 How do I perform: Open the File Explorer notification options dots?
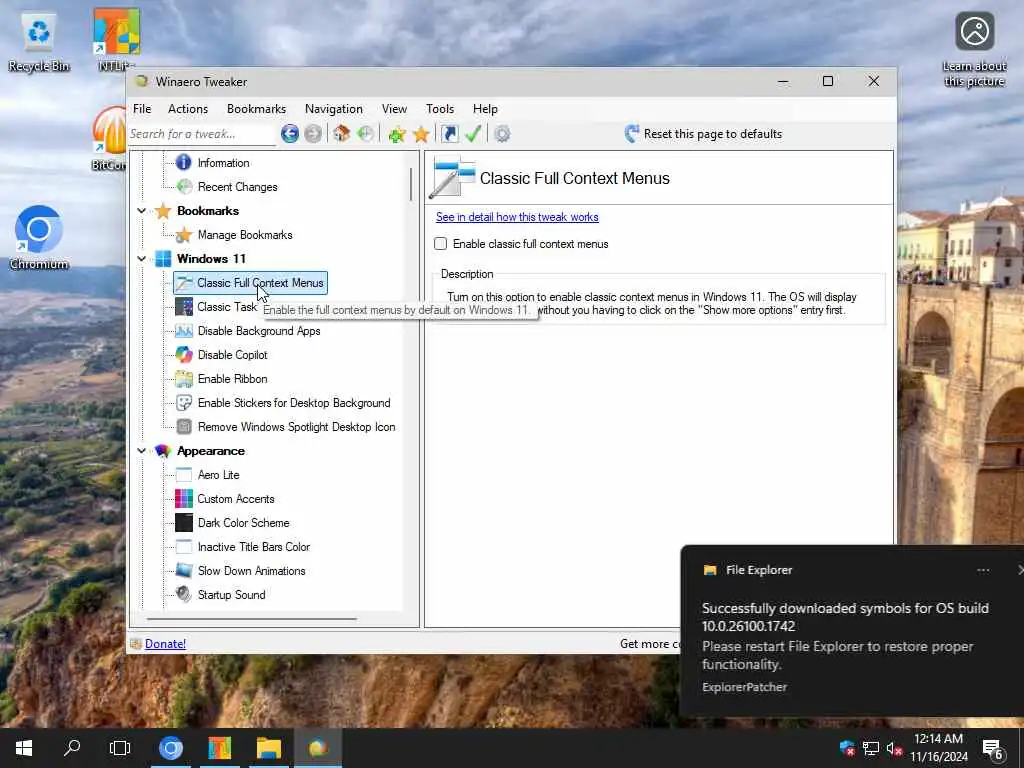(x=983, y=570)
